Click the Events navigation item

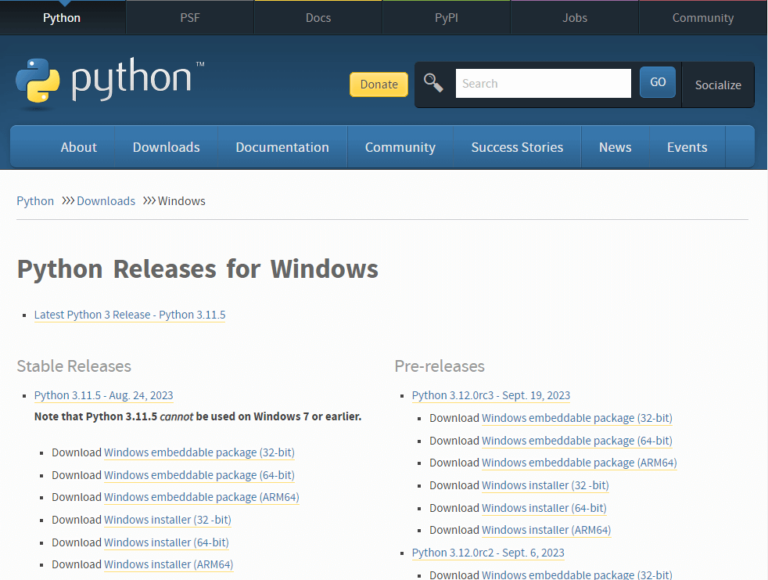687,147
